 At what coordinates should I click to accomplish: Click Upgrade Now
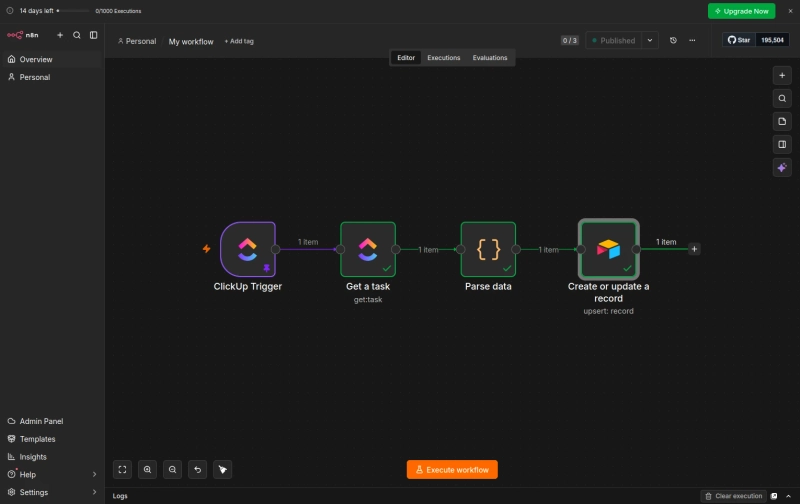(x=741, y=11)
